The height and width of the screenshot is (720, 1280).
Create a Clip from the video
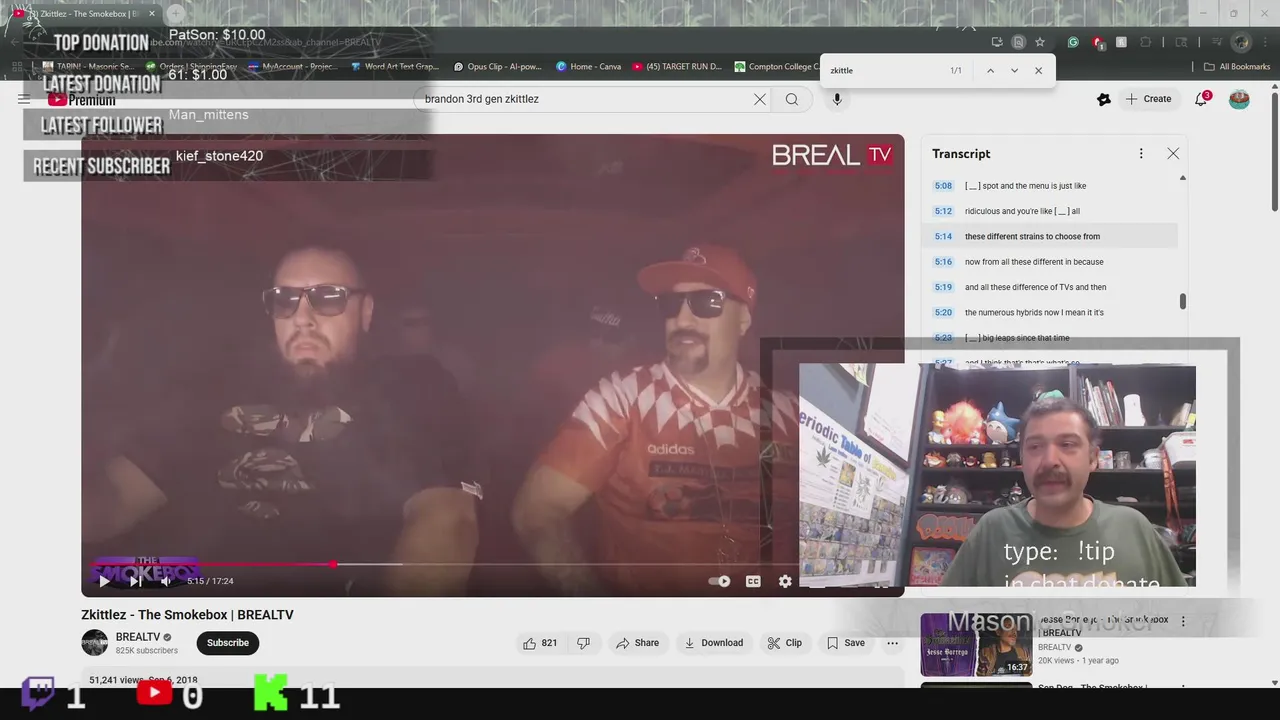click(785, 643)
